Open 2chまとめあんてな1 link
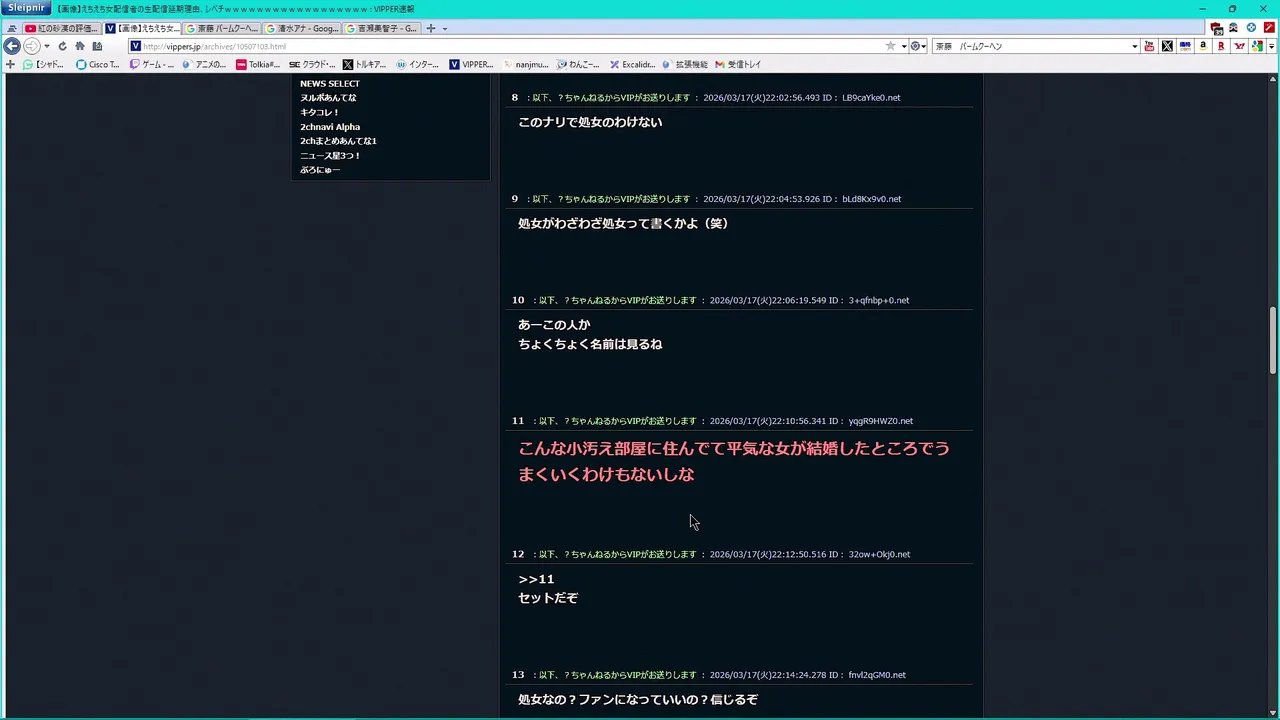 pyautogui.click(x=338, y=141)
